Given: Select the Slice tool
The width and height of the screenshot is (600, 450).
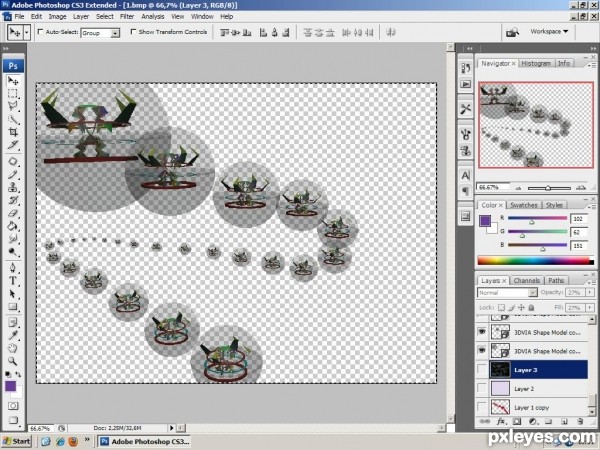Looking at the screenshot, I should 13,145.
